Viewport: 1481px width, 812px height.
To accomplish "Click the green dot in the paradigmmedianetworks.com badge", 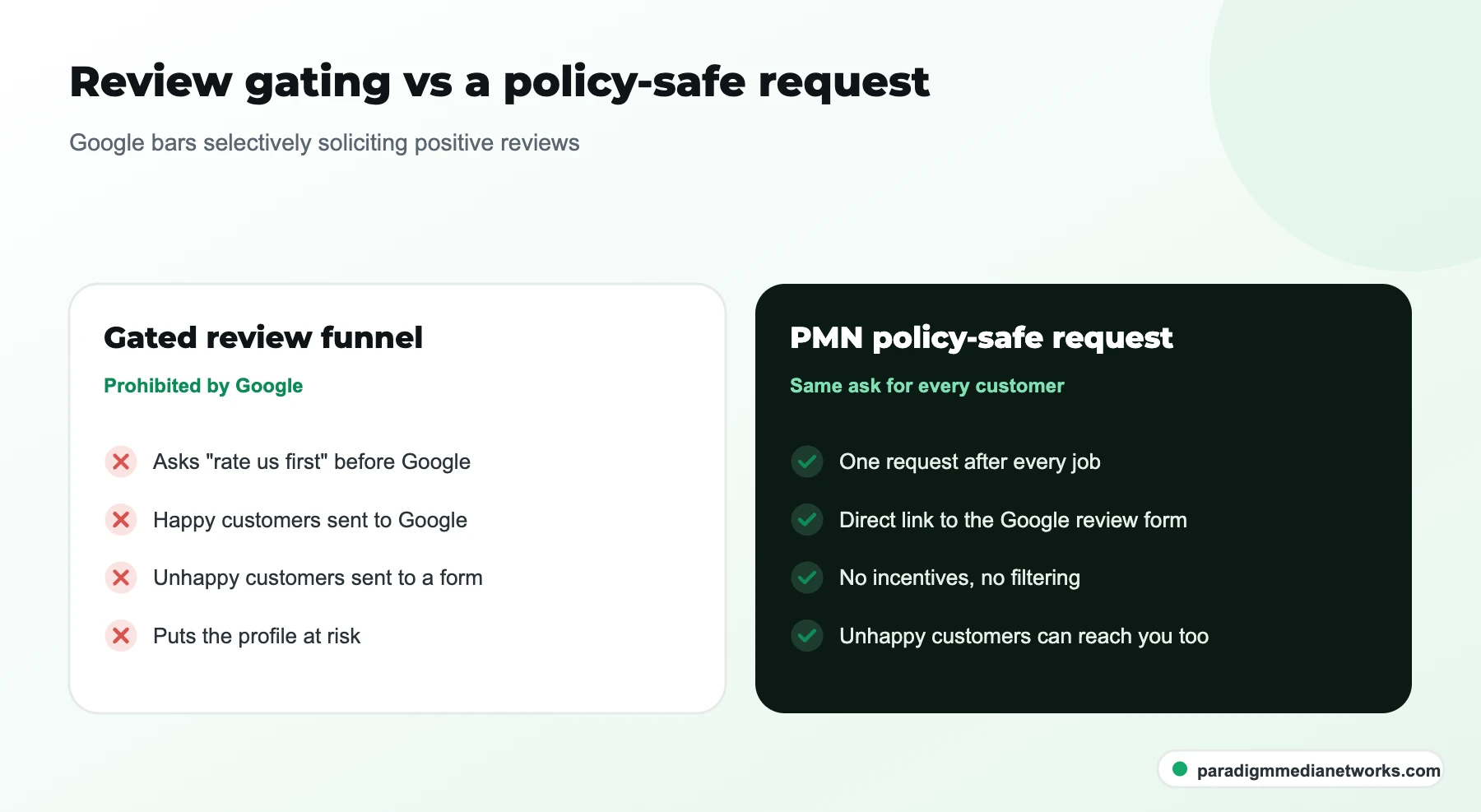I will point(1180,769).
